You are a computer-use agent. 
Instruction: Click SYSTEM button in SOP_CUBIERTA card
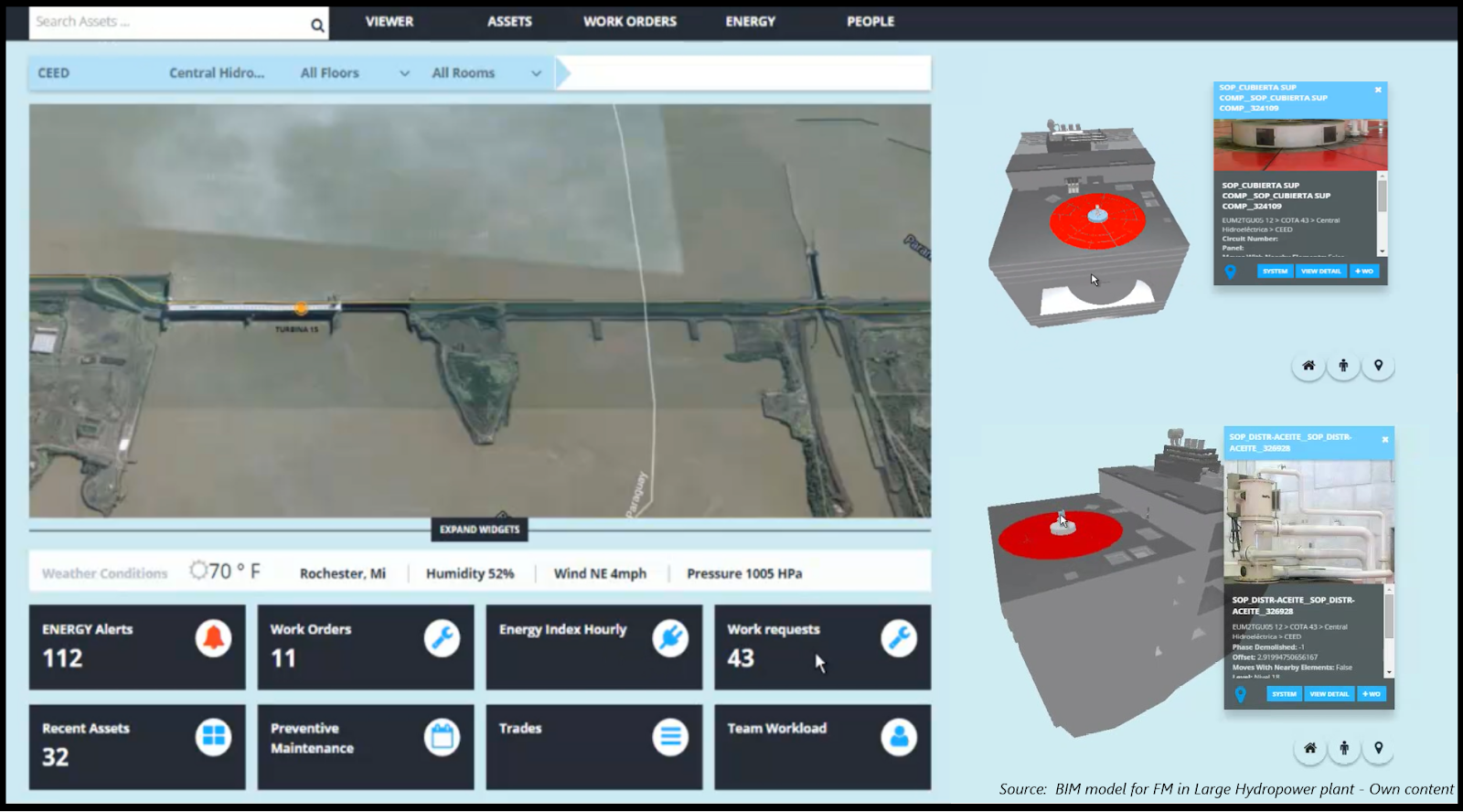(x=1275, y=272)
